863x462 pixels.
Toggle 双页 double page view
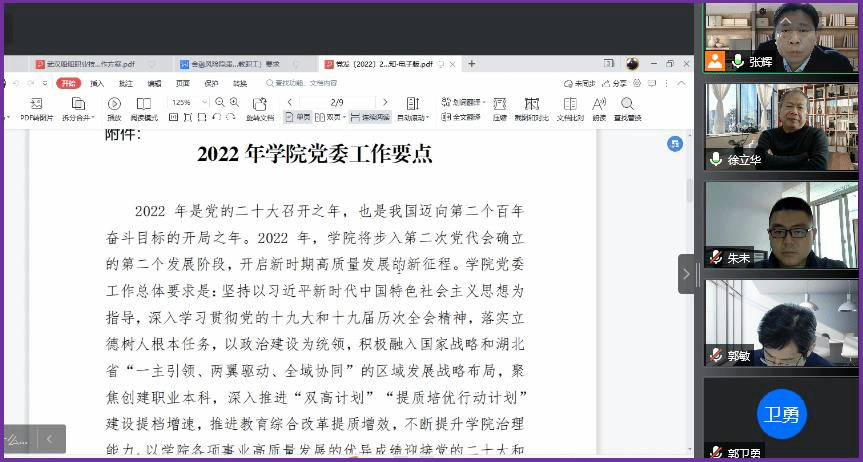tap(329, 117)
